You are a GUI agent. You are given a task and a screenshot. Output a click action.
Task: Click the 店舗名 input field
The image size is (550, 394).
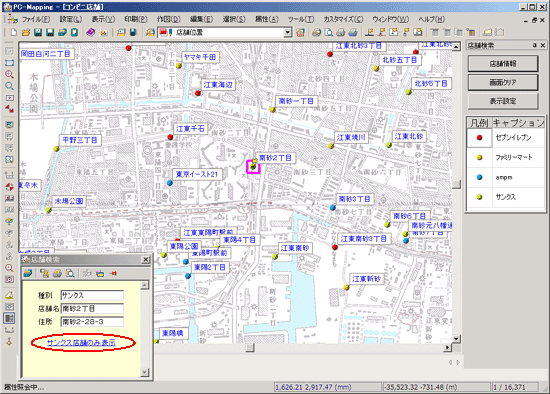point(92,309)
